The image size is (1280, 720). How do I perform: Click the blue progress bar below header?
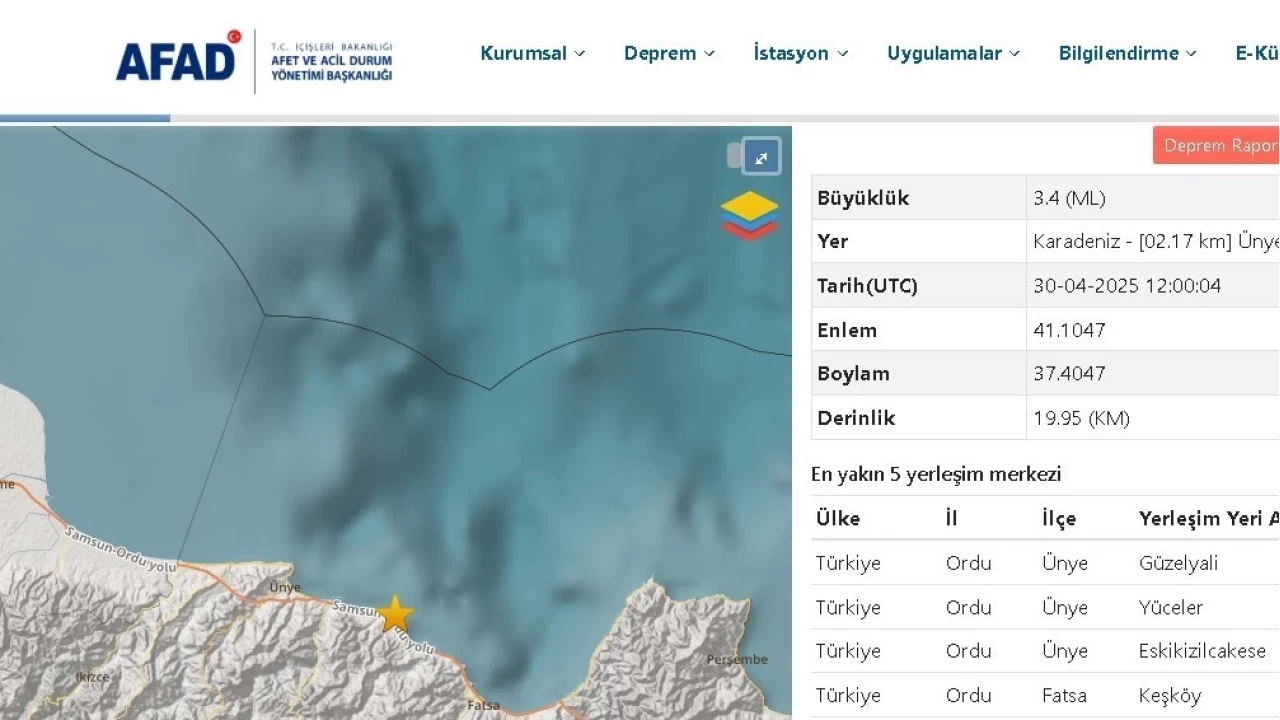point(85,118)
